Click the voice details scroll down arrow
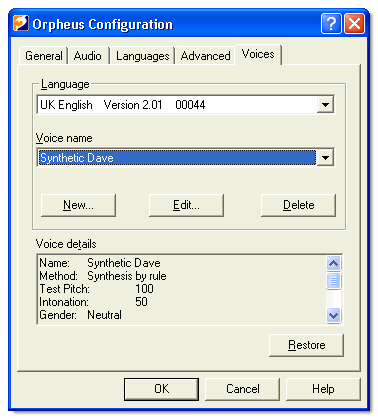The image size is (378, 419). (x=334, y=315)
